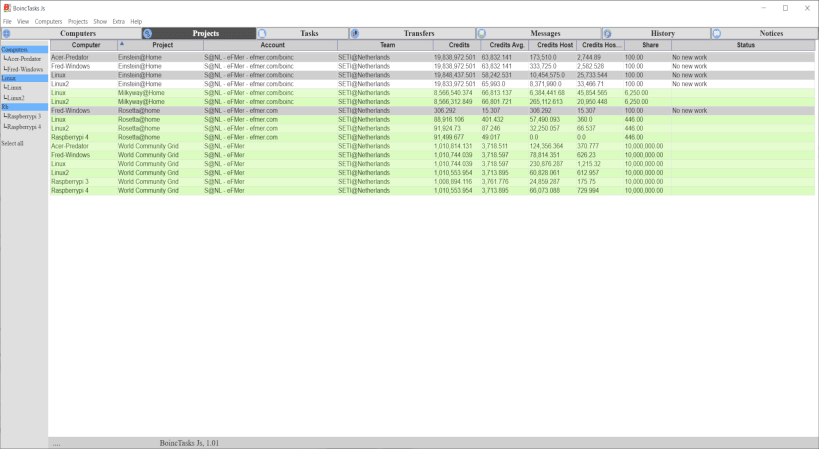Open the Help menu
The width and height of the screenshot is (819, 449).
point(136,21)
